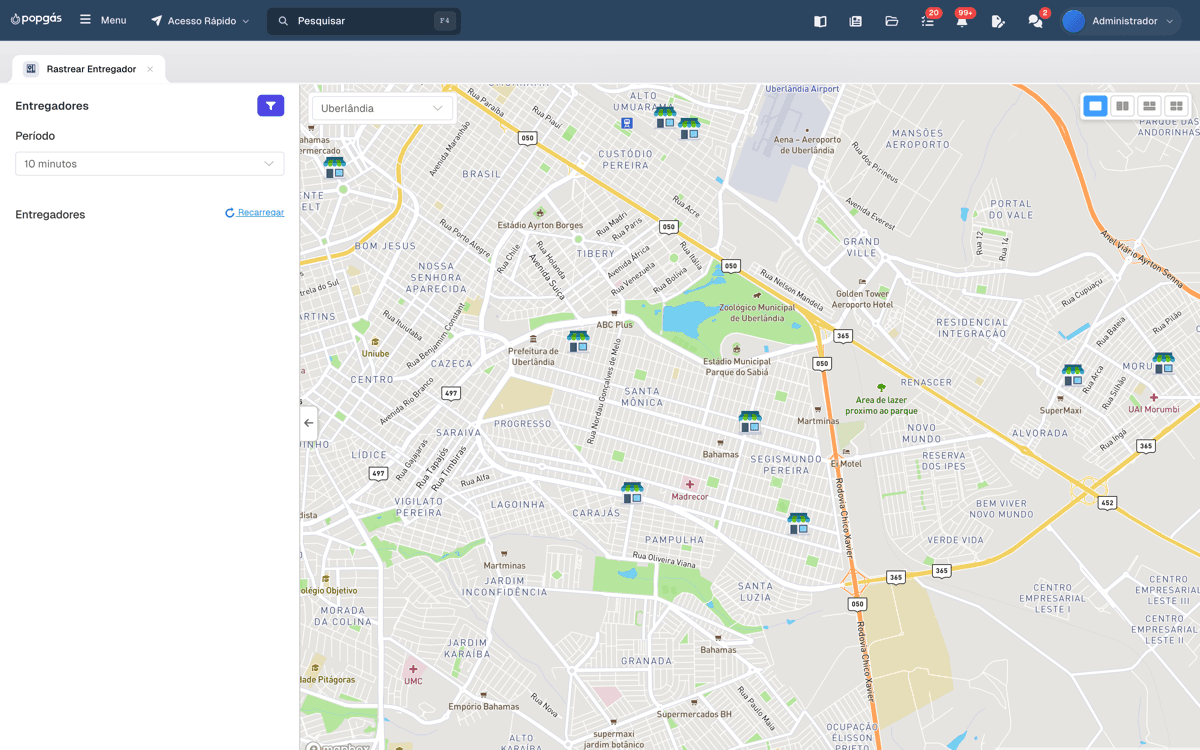
Task: Click Area de lazer proximo ao parque
Action: pyautogui.click(x=881, y=405)
